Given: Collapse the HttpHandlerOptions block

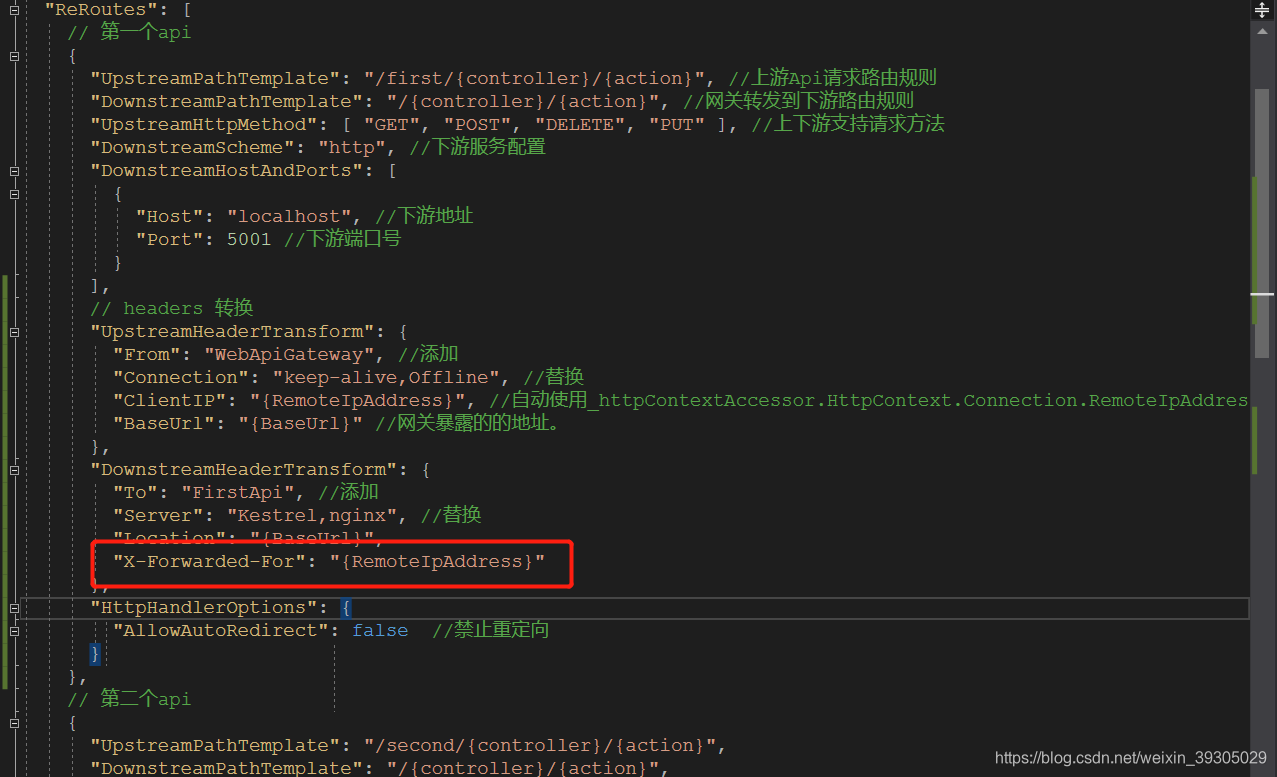Looking at the screenshot, I should click(14, 608).
